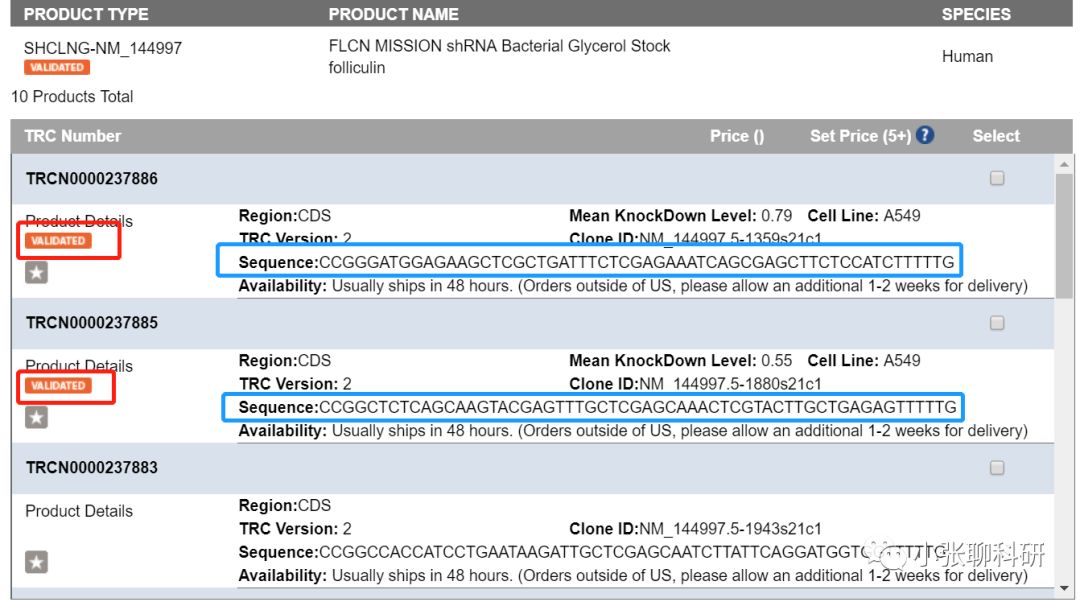Tick the Select checkbox for TRCN0000237883

coord(997,467)
